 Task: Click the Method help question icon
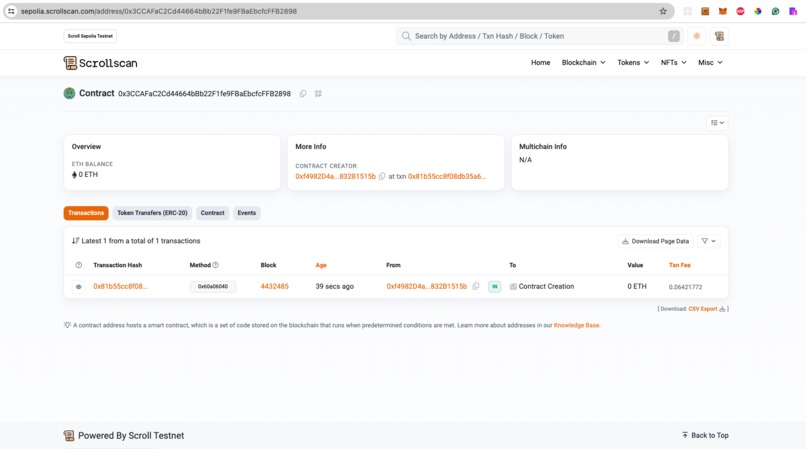coord(216,265)
